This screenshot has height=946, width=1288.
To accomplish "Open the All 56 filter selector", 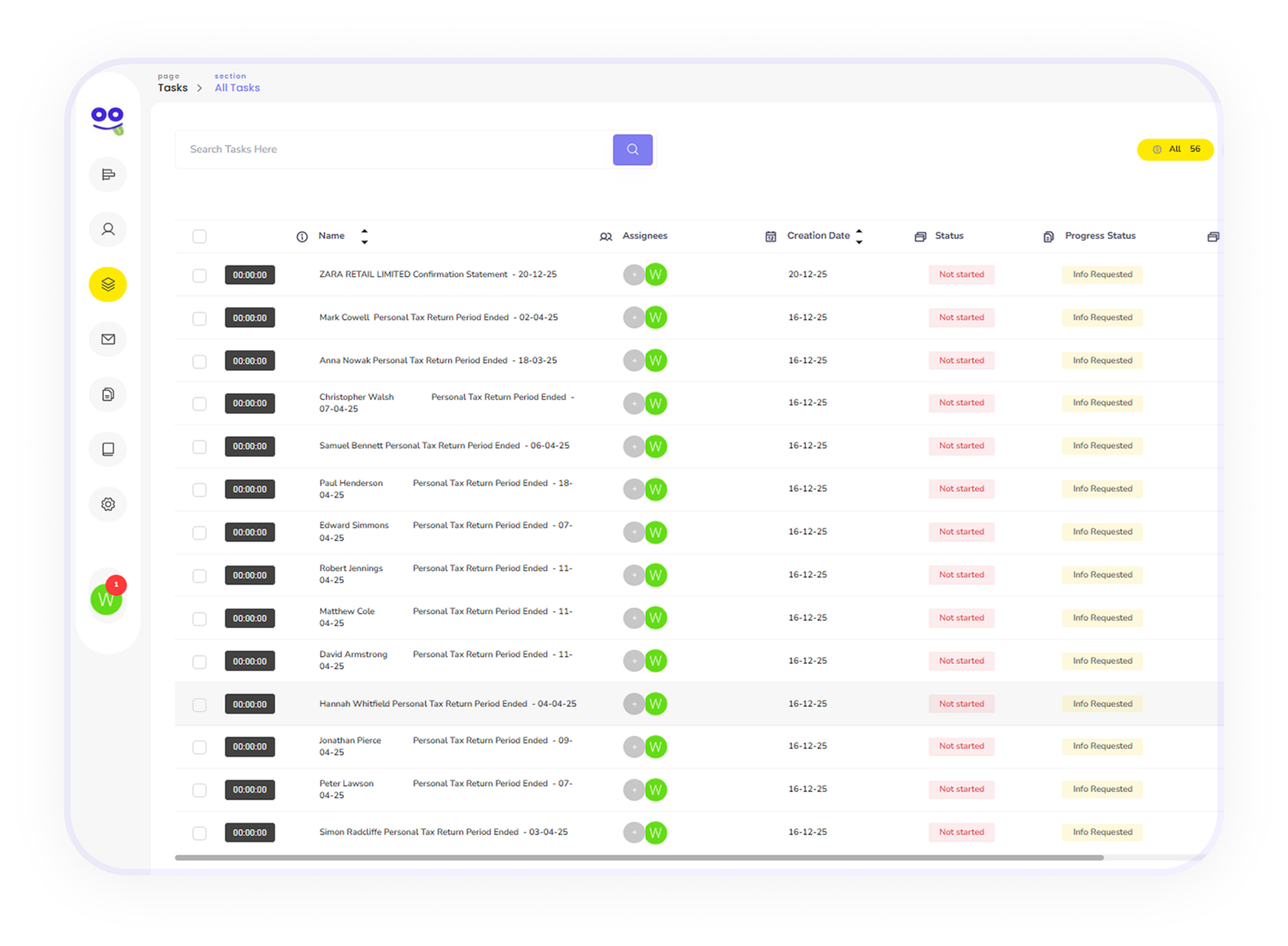I will click(1175, 149).
